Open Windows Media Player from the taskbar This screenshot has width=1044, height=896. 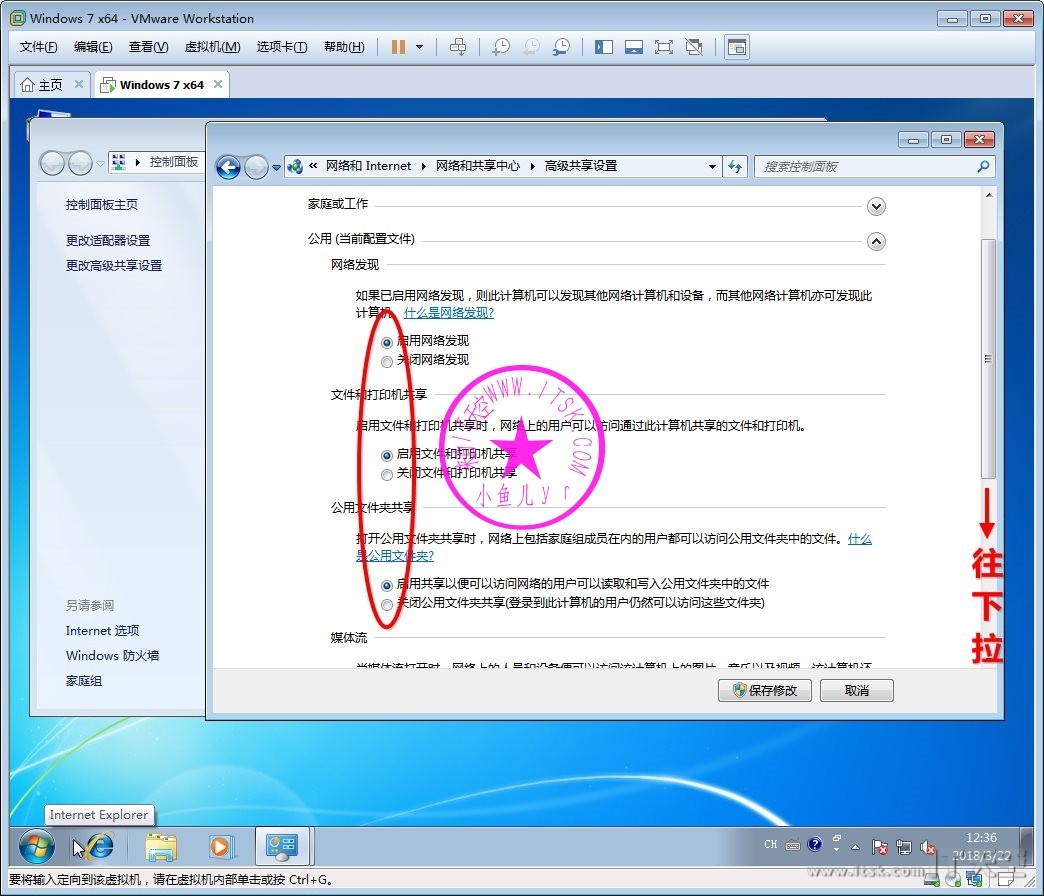(x=219, y=847)
